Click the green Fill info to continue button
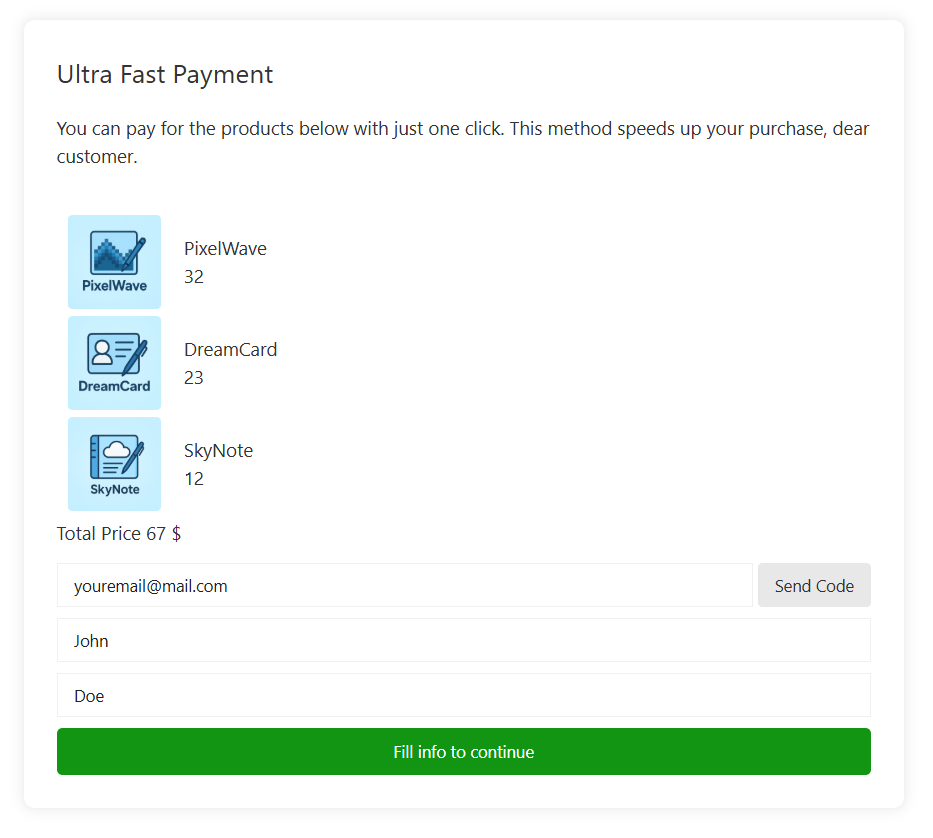The height and width of the screenshot is (838, 933). click(x=463, y=752)
